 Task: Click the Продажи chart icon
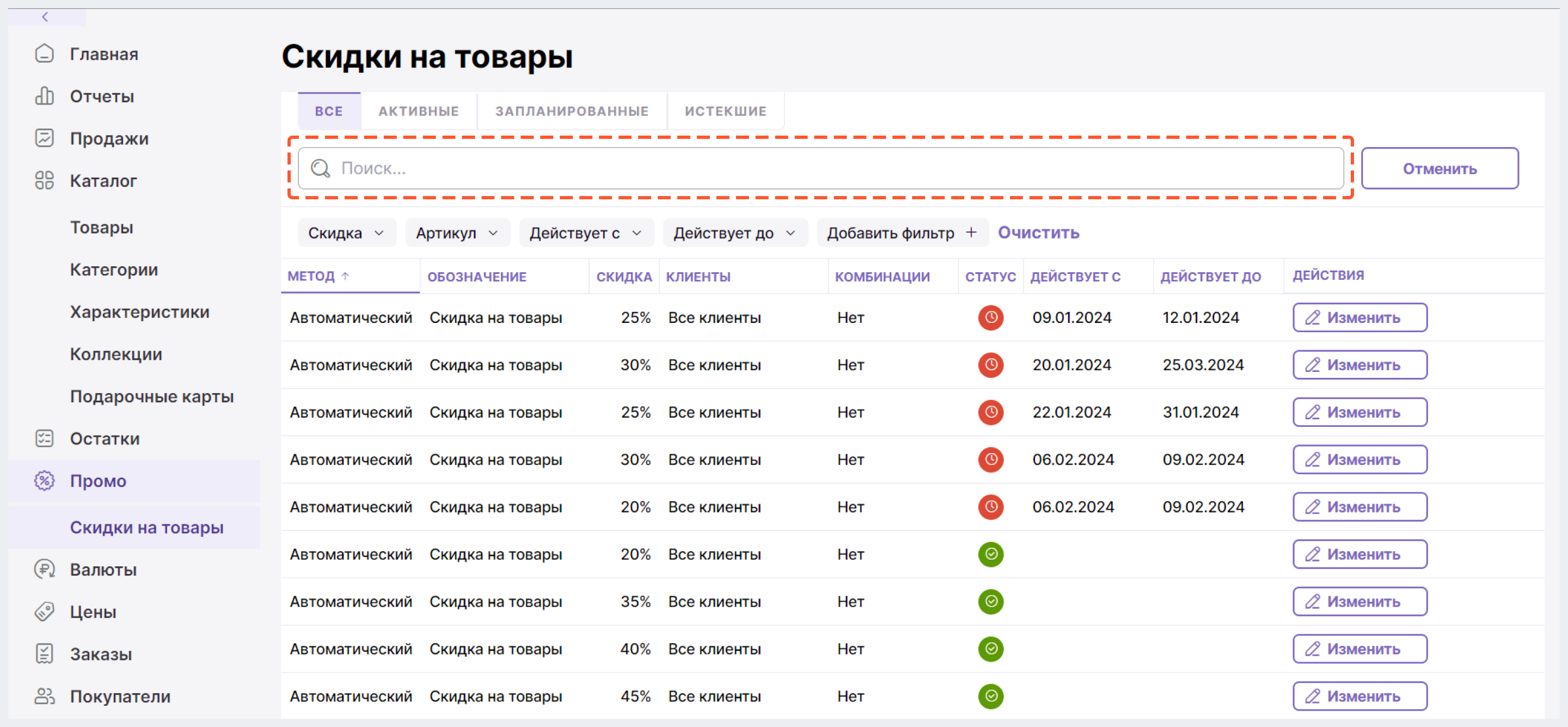45,138
